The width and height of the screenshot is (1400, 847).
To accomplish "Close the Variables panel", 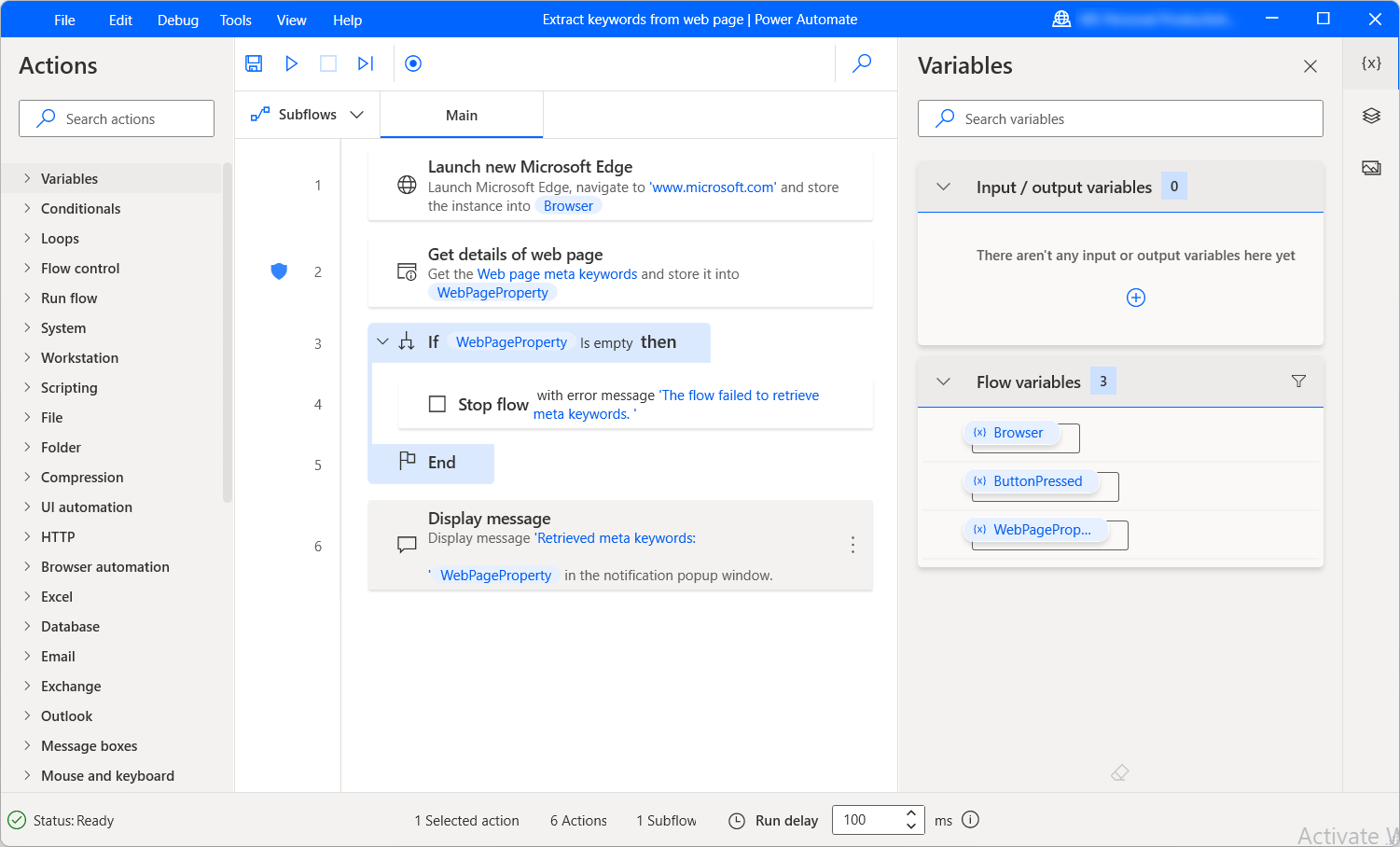I will 1310,66.
